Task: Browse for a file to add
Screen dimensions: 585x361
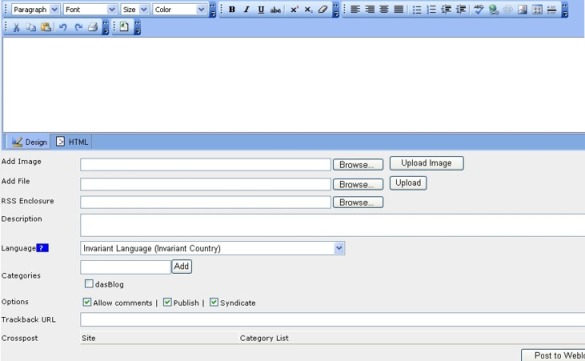Action: (x=358, y=184)
